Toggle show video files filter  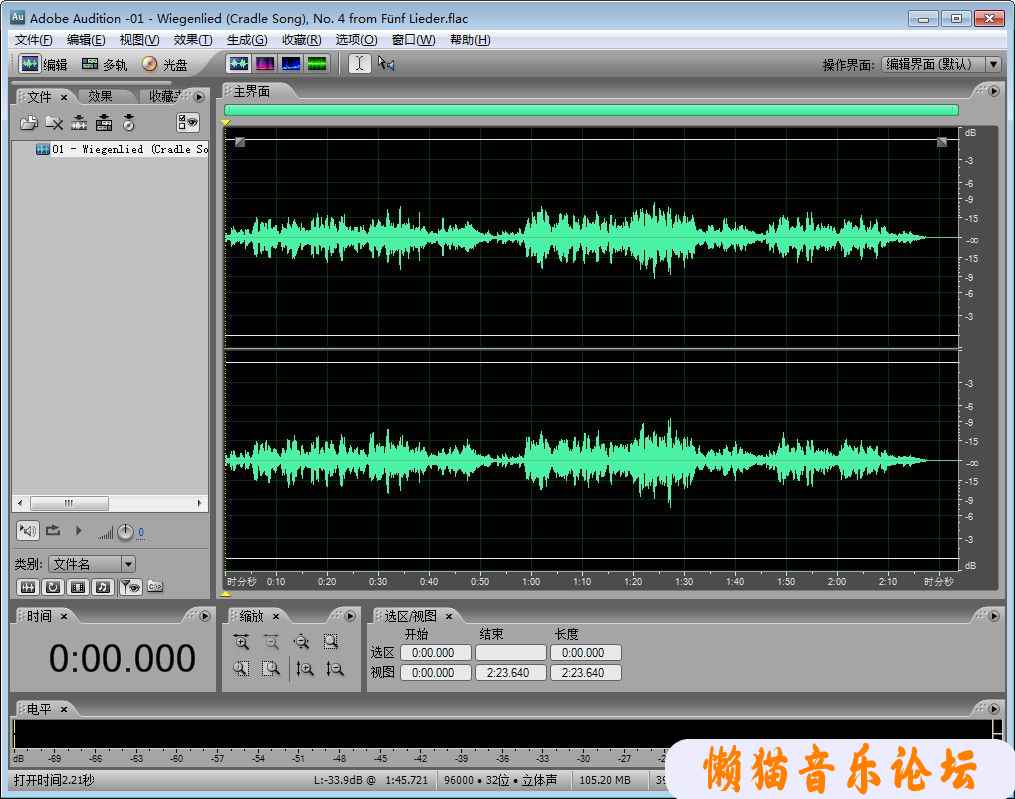pos(78,587)
